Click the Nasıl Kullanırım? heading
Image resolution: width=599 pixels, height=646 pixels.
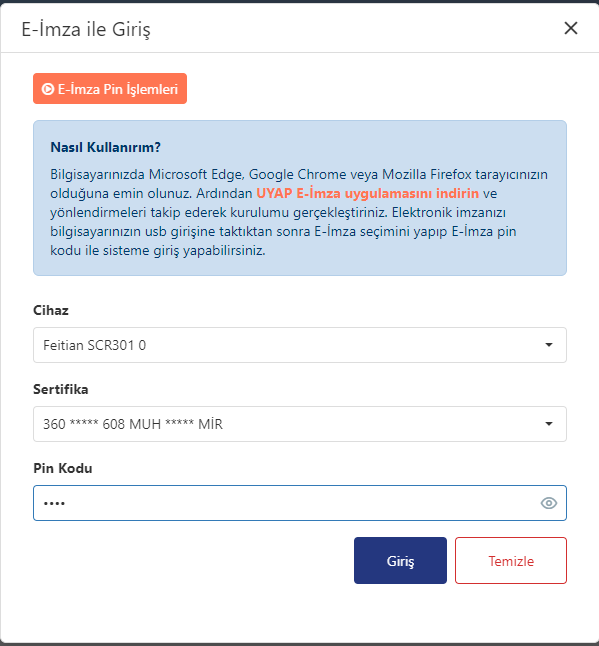pos(105,147)
